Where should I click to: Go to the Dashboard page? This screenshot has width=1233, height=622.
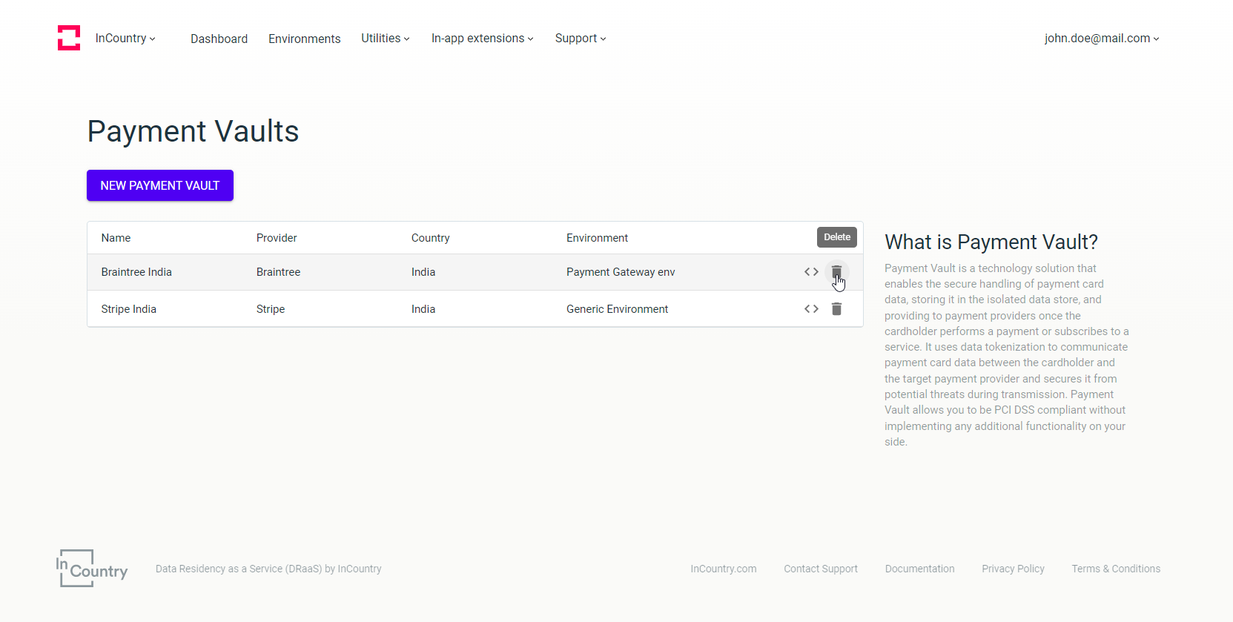pyautogui.click(x=219, y=39)
